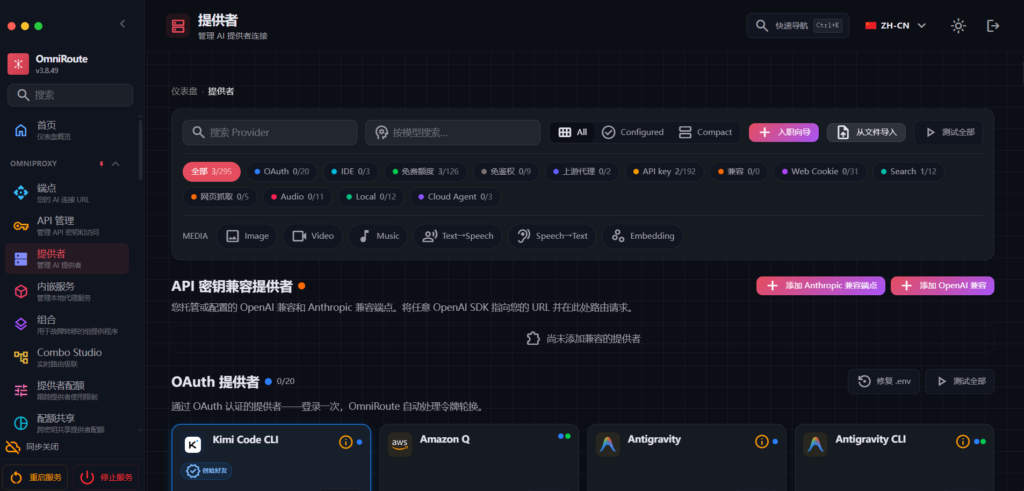
Task: Collapse the OMNIPROXY sidebar section
Action: [116, 163]
